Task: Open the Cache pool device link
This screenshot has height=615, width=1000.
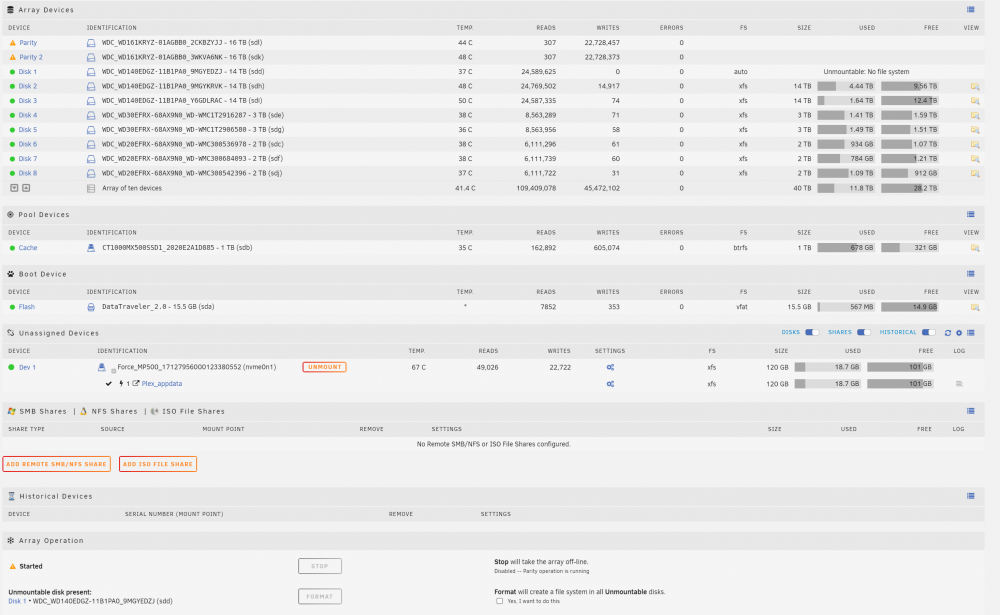Action: click(27, 248)
